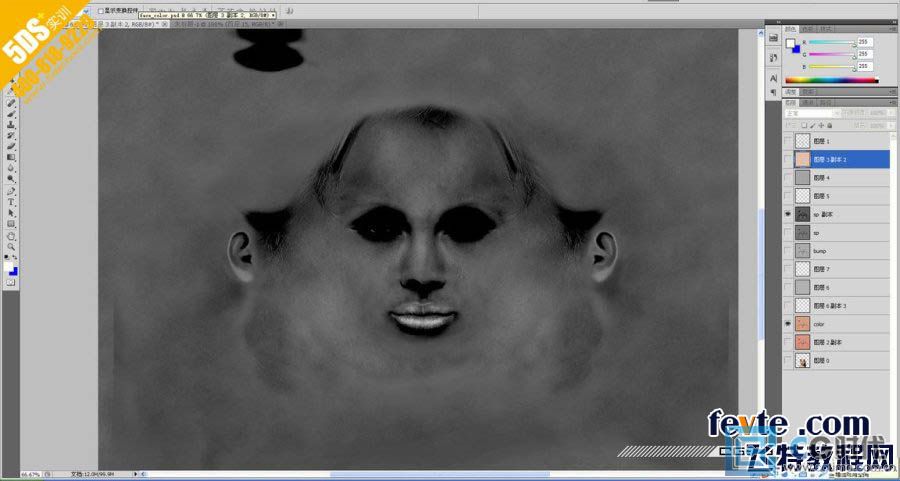Show the 'bump' layer
Image resolution: width=900 pixels, height=481 pixels.
point(788,251)
